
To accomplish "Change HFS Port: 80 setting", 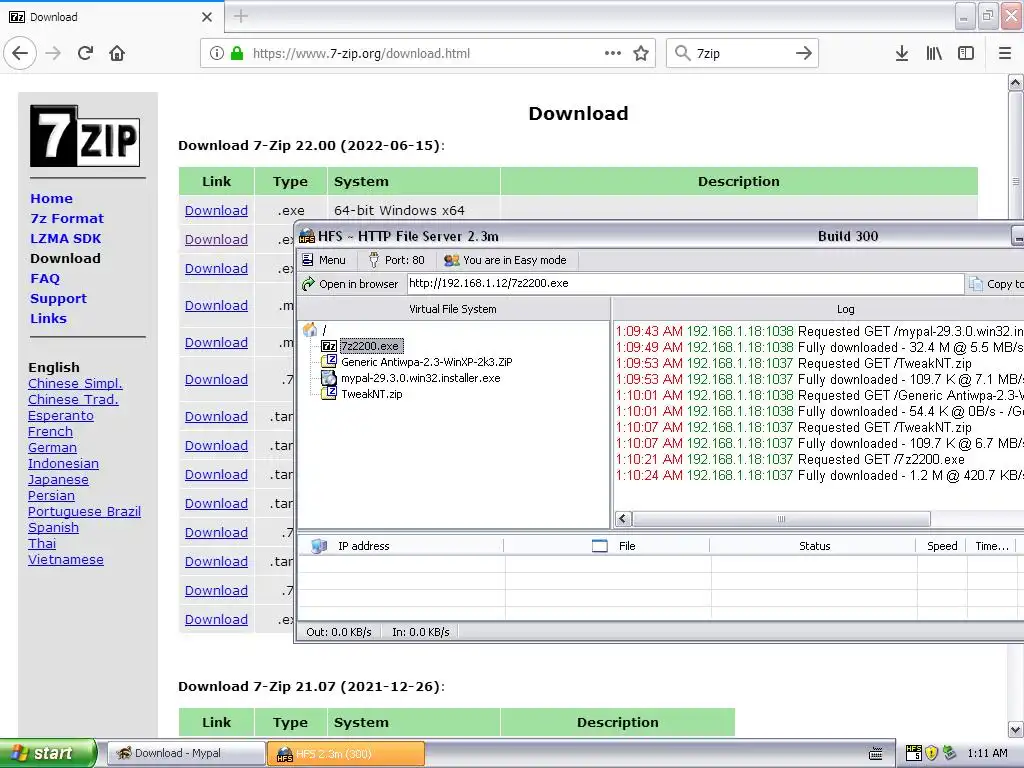I will pos(396,260).
